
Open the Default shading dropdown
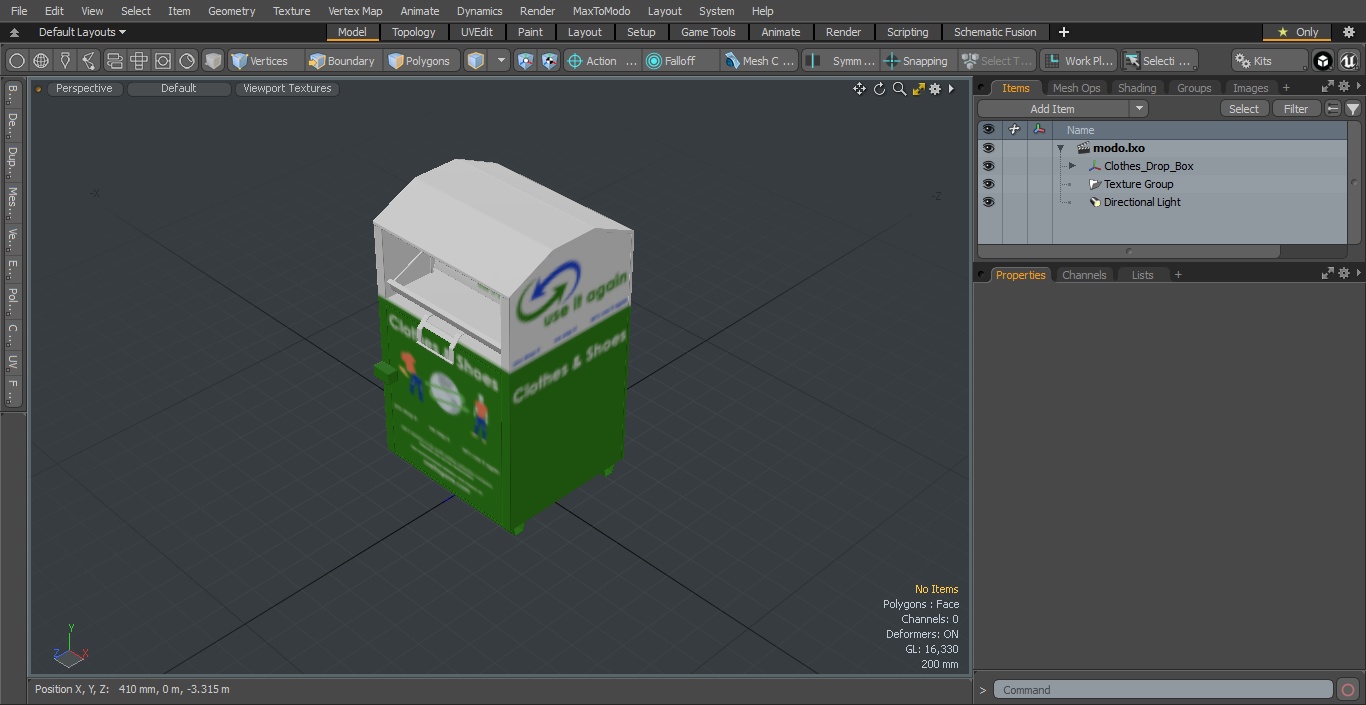click(x=178, y=89)
